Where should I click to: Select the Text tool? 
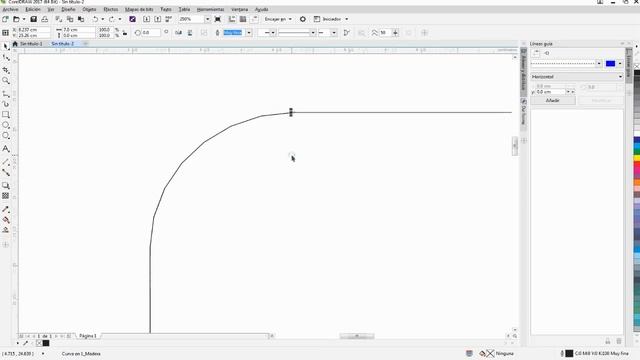coord(6,149)
